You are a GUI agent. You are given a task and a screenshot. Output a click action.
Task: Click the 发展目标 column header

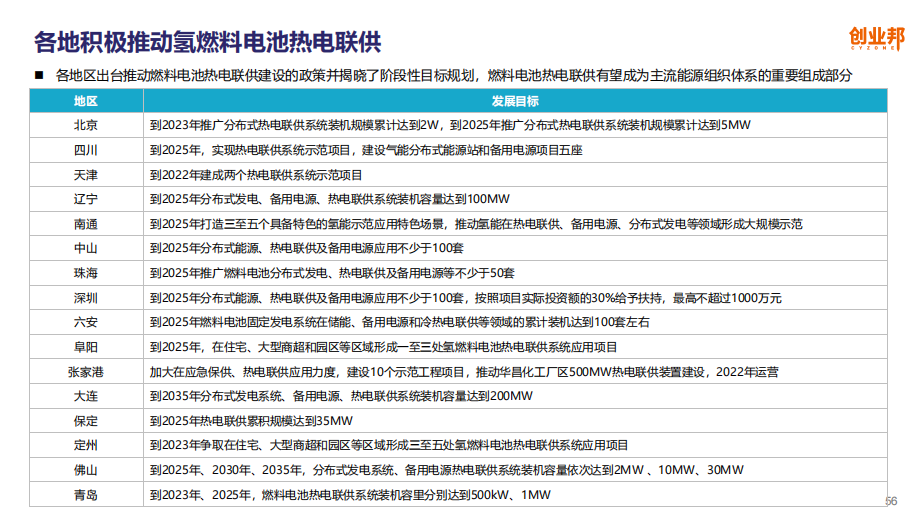[515, 101]
